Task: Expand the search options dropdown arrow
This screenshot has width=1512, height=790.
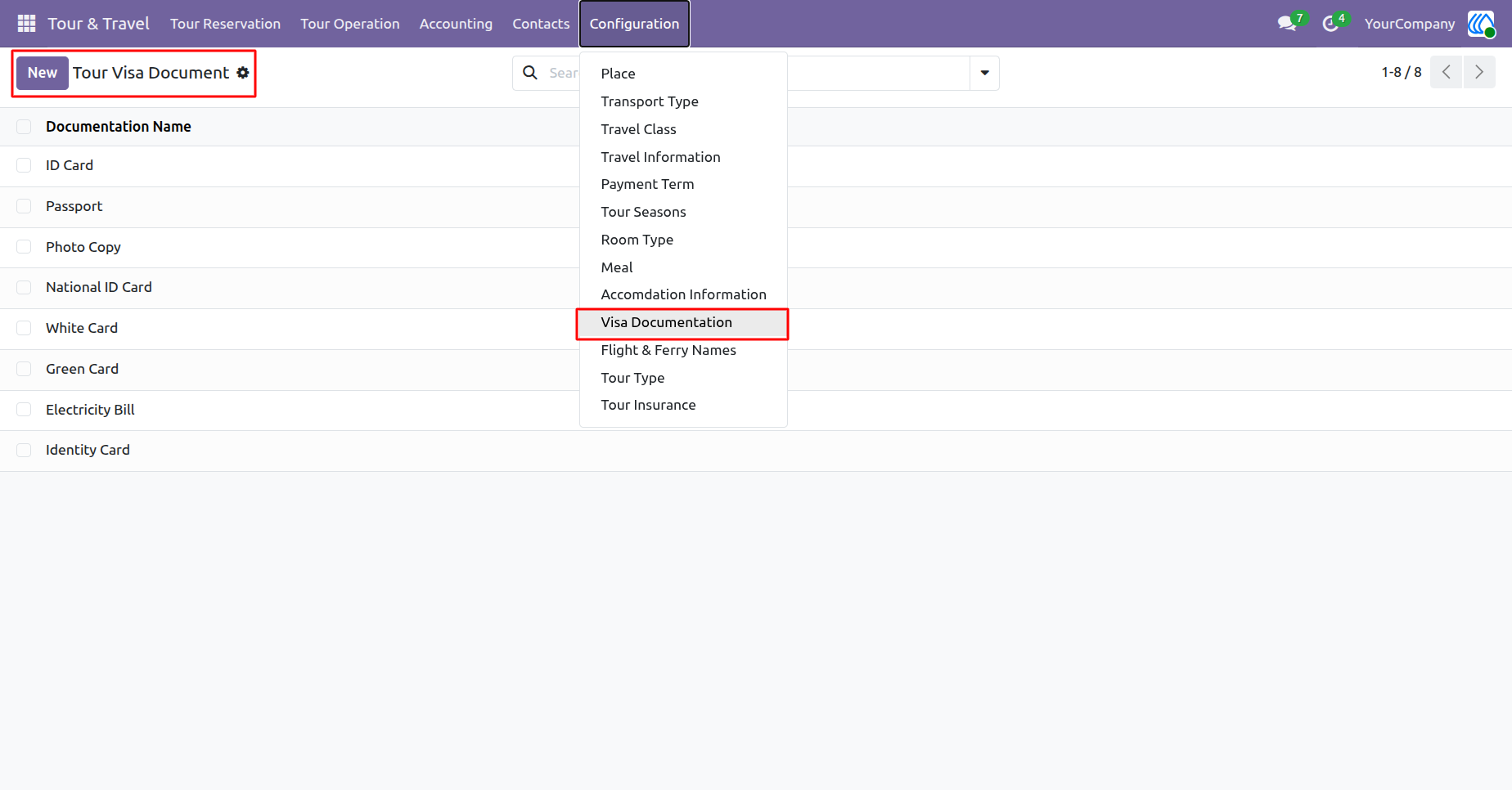Action: pos(984,73)
